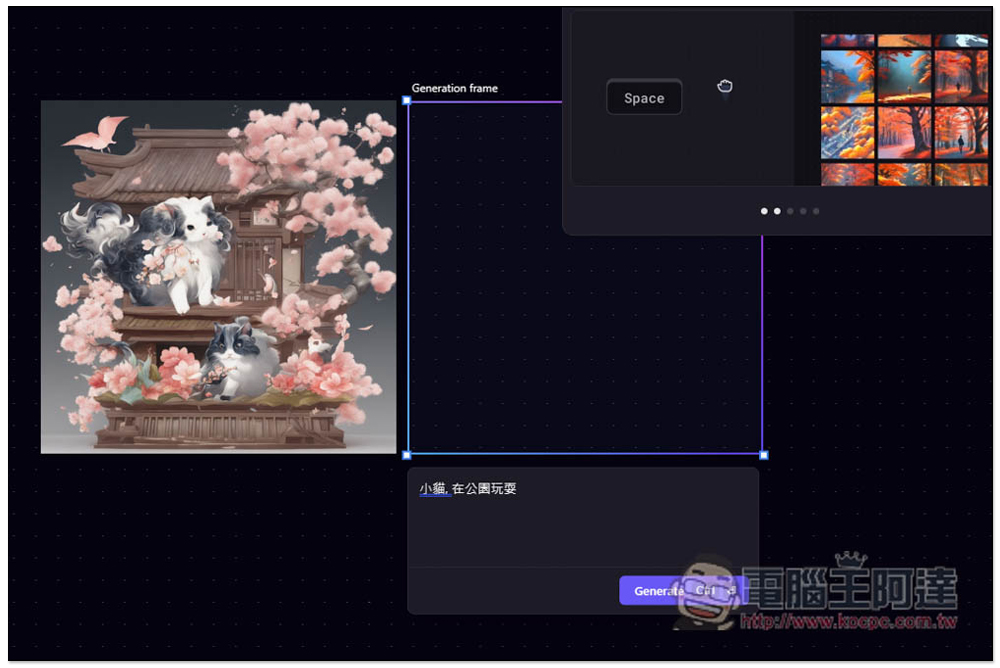
Task: Open the autumn lakeside houses thumbnail
Action: pyautogui.click(x=847, y=77)
